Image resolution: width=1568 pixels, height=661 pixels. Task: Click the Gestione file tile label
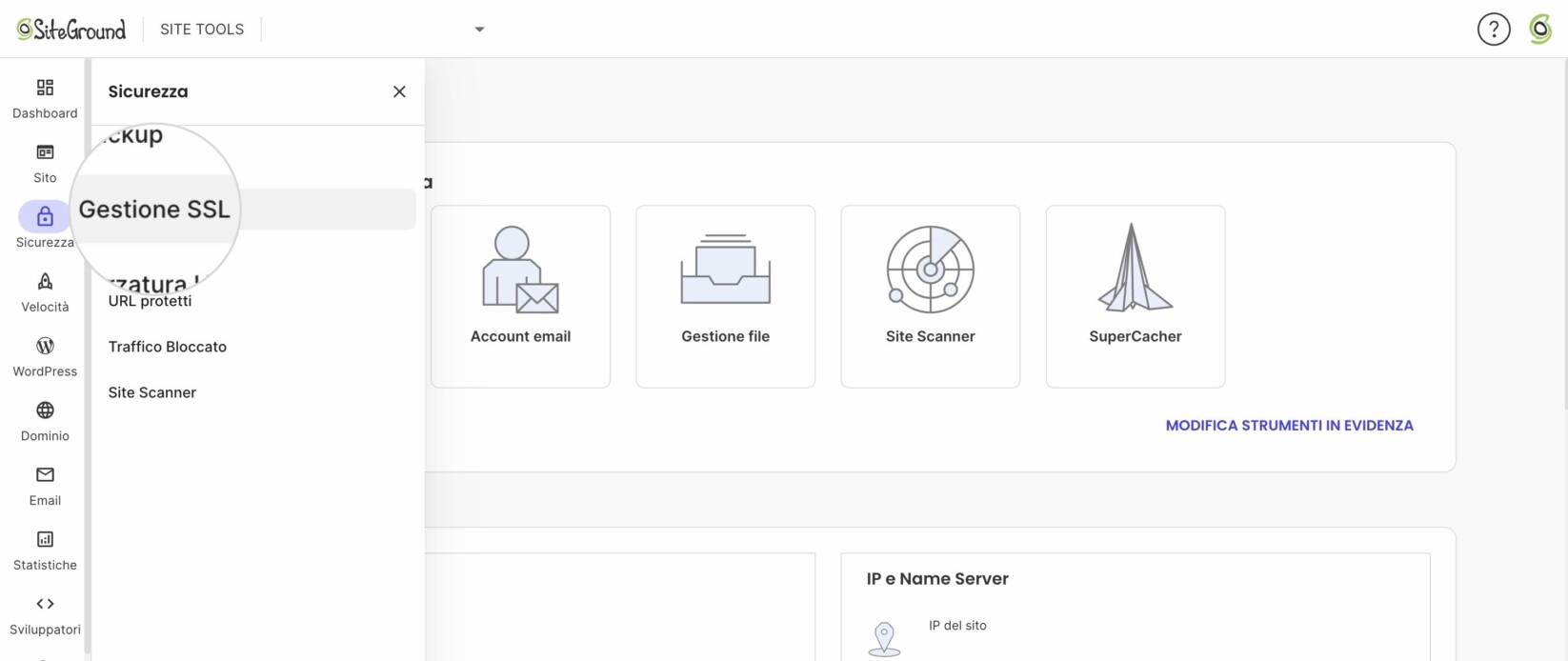(726, 336)
